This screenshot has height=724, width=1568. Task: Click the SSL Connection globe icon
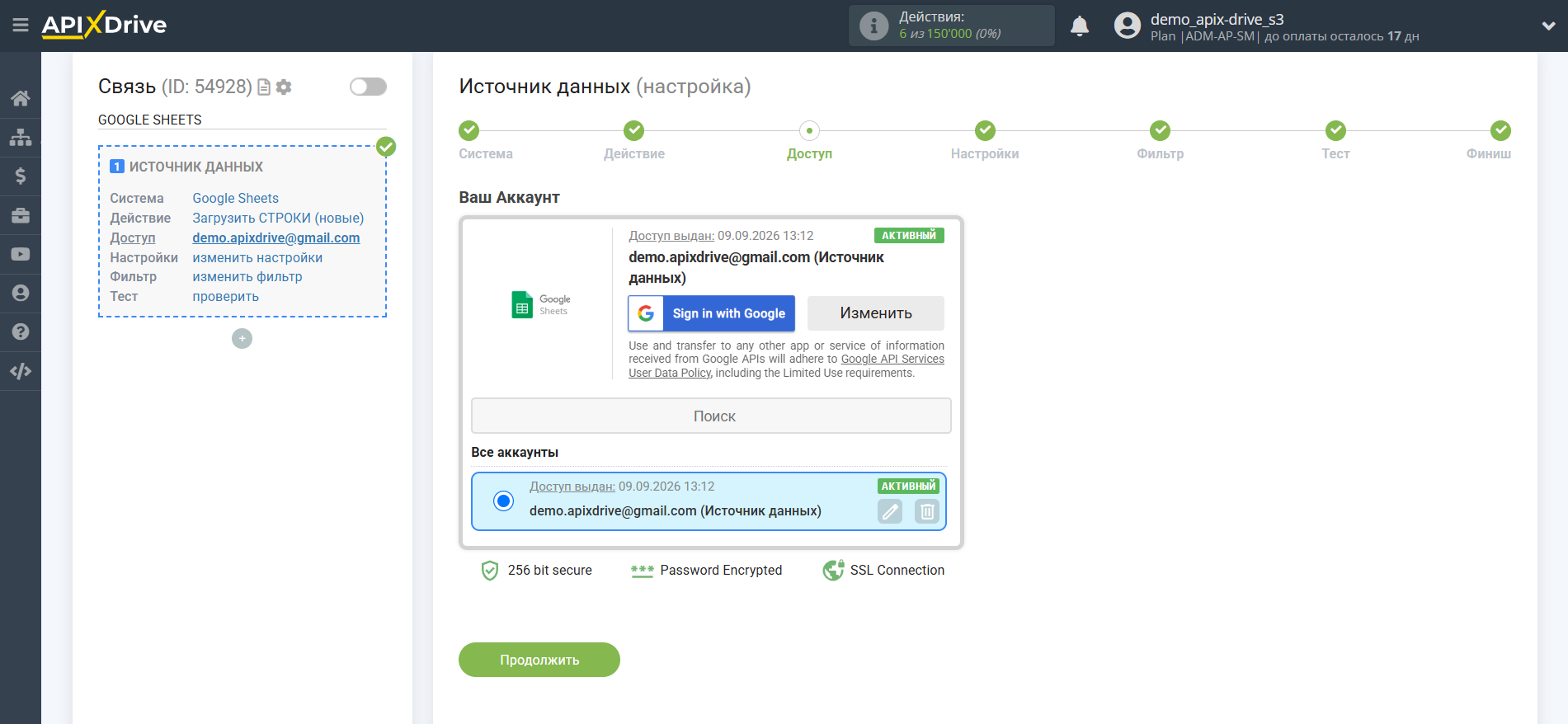point(833,571)
